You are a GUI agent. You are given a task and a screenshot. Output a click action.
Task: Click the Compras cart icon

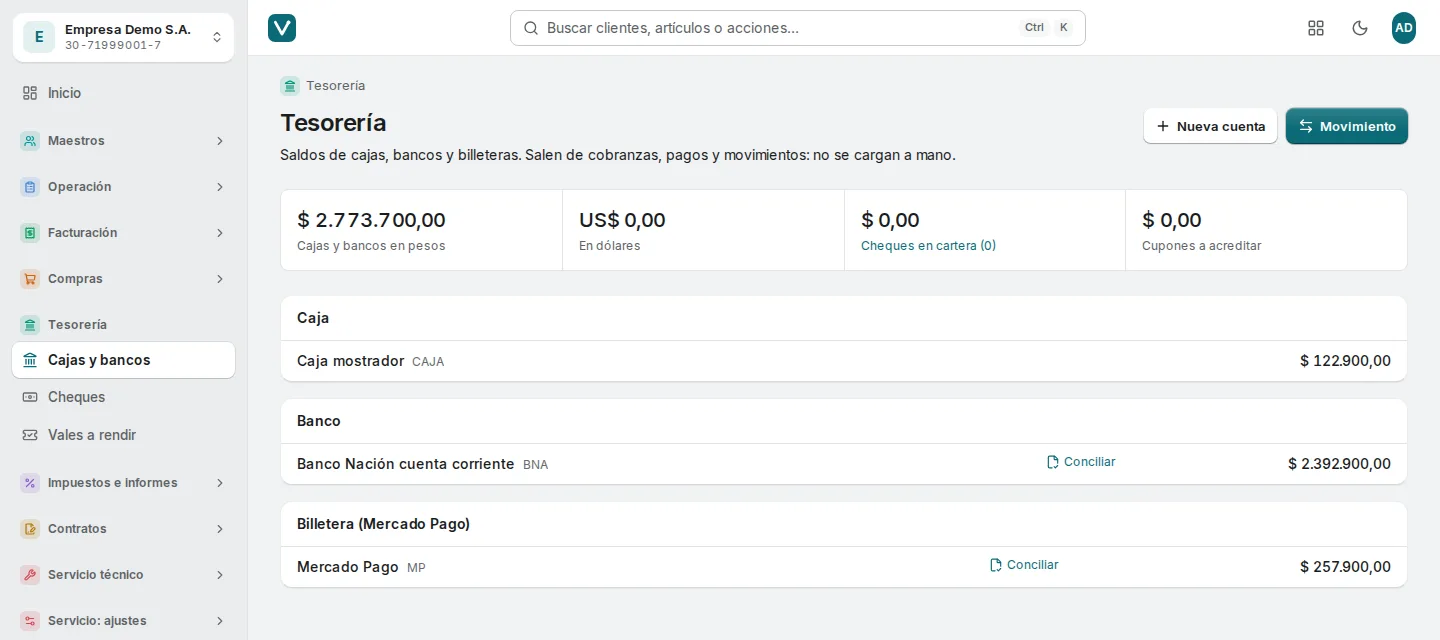[x=30, y=279]
